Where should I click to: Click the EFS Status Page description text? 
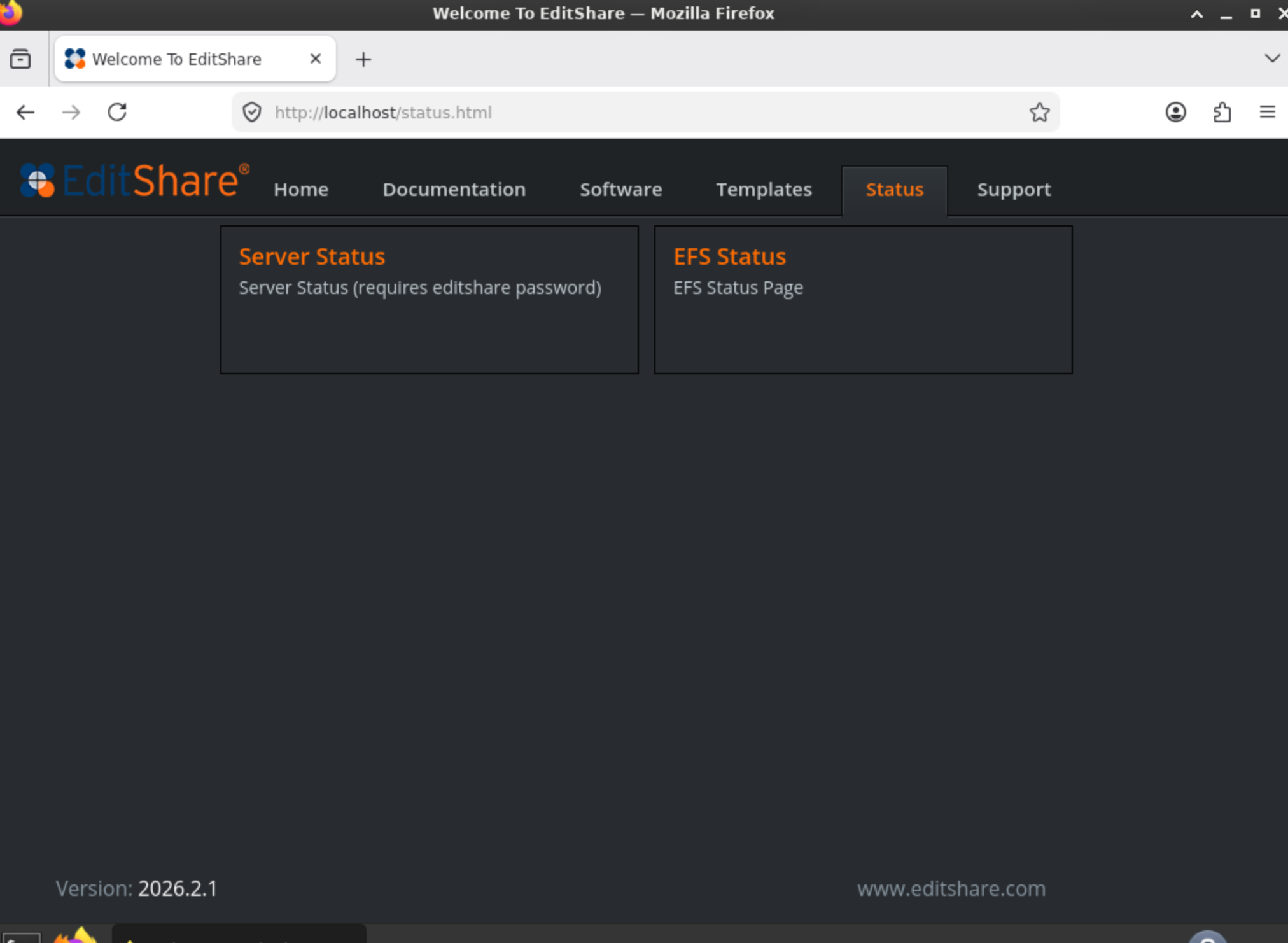coord(738,288)
